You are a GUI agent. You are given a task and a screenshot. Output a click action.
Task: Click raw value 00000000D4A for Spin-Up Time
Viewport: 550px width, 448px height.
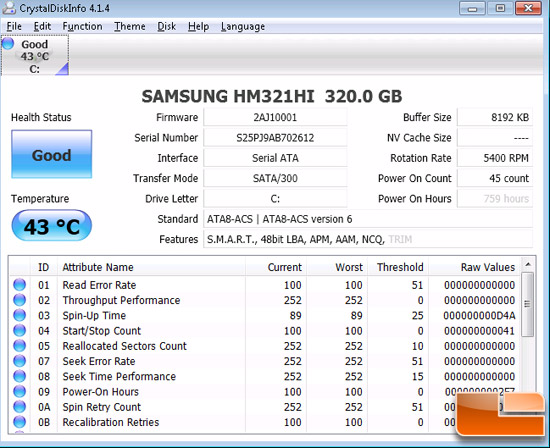479,315
